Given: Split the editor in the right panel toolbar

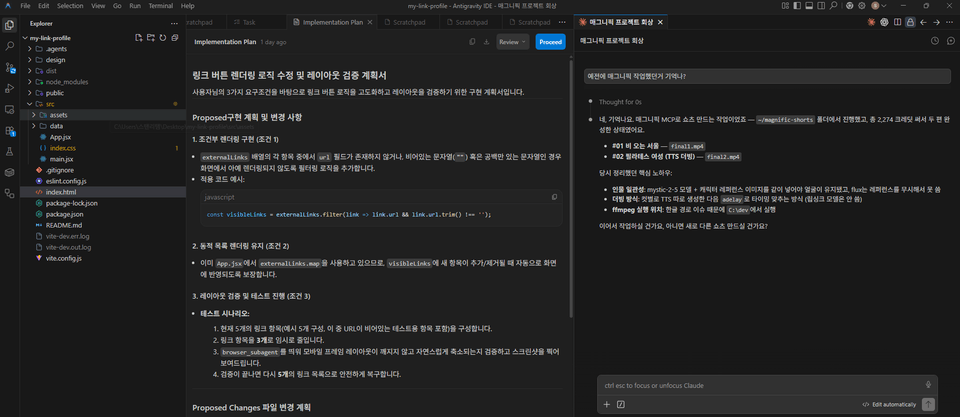Looking at the screenshot, I should click(x=898, y=22).
